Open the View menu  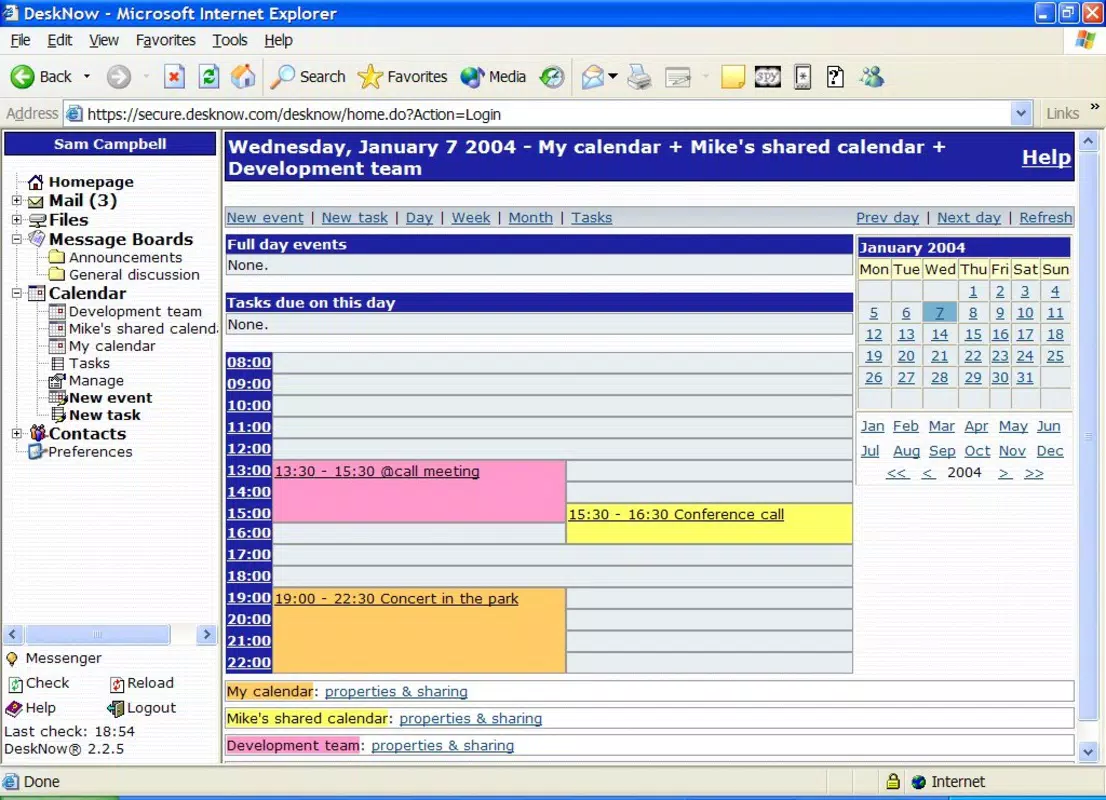pos(104,40)
